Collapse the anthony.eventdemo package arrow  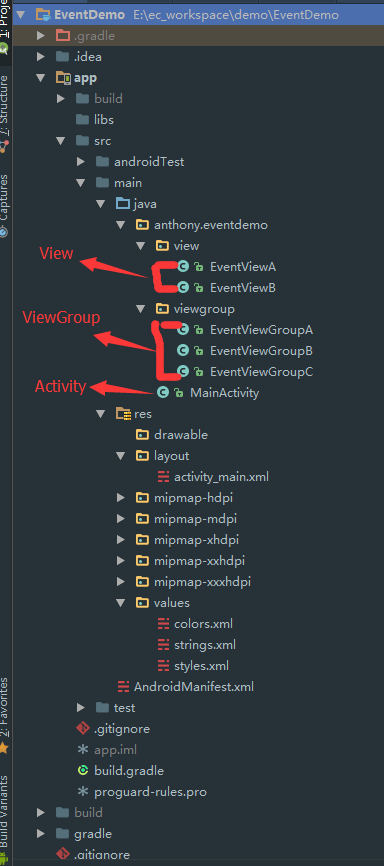click(120, 225)
